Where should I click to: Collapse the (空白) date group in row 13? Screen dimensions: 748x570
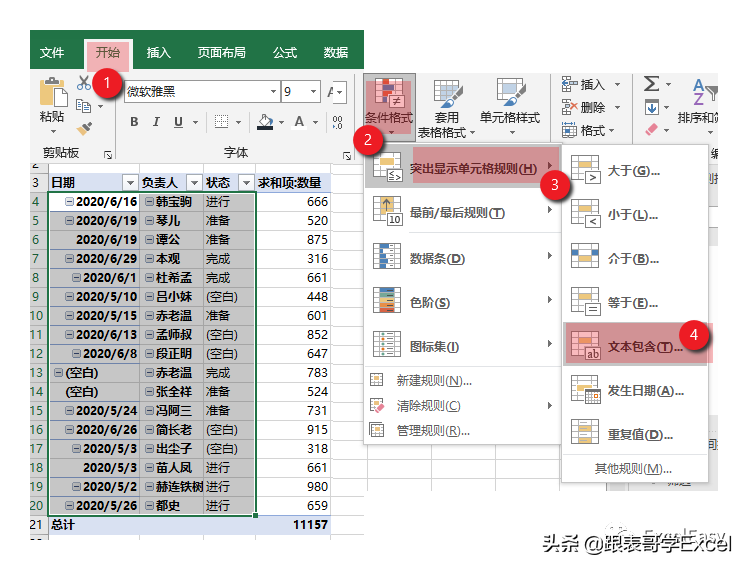coord(58,373)
